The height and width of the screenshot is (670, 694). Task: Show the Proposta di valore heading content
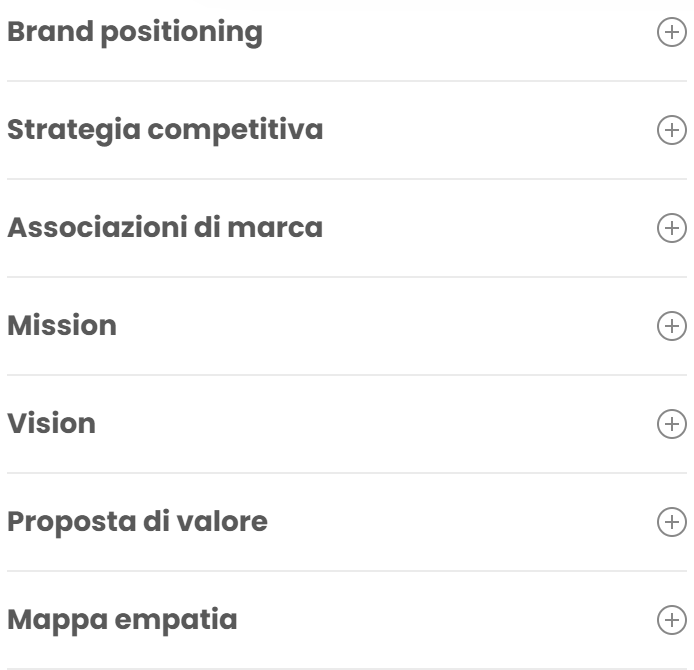click(138, 522)
